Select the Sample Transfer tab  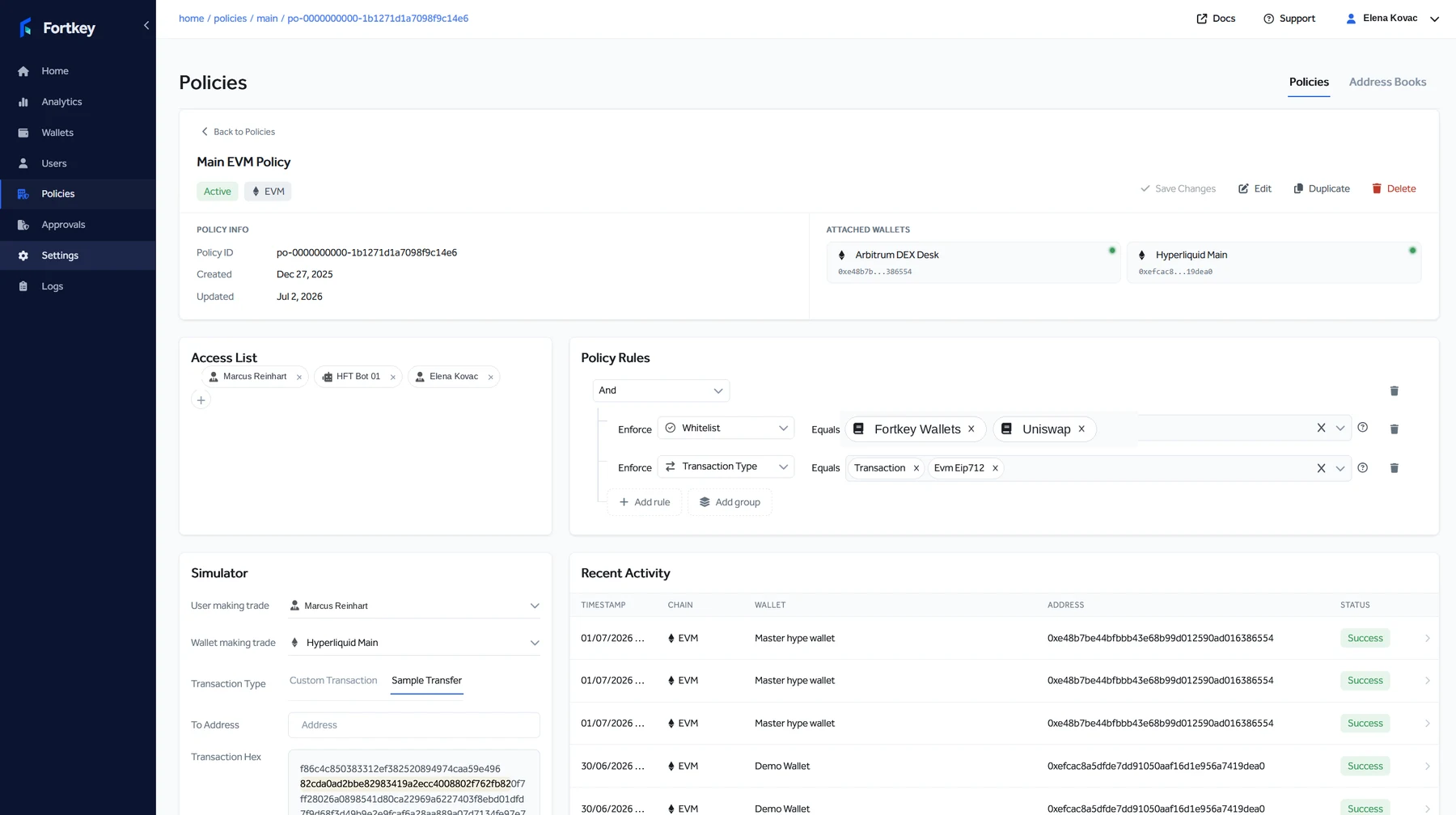(x=426, y=681)
